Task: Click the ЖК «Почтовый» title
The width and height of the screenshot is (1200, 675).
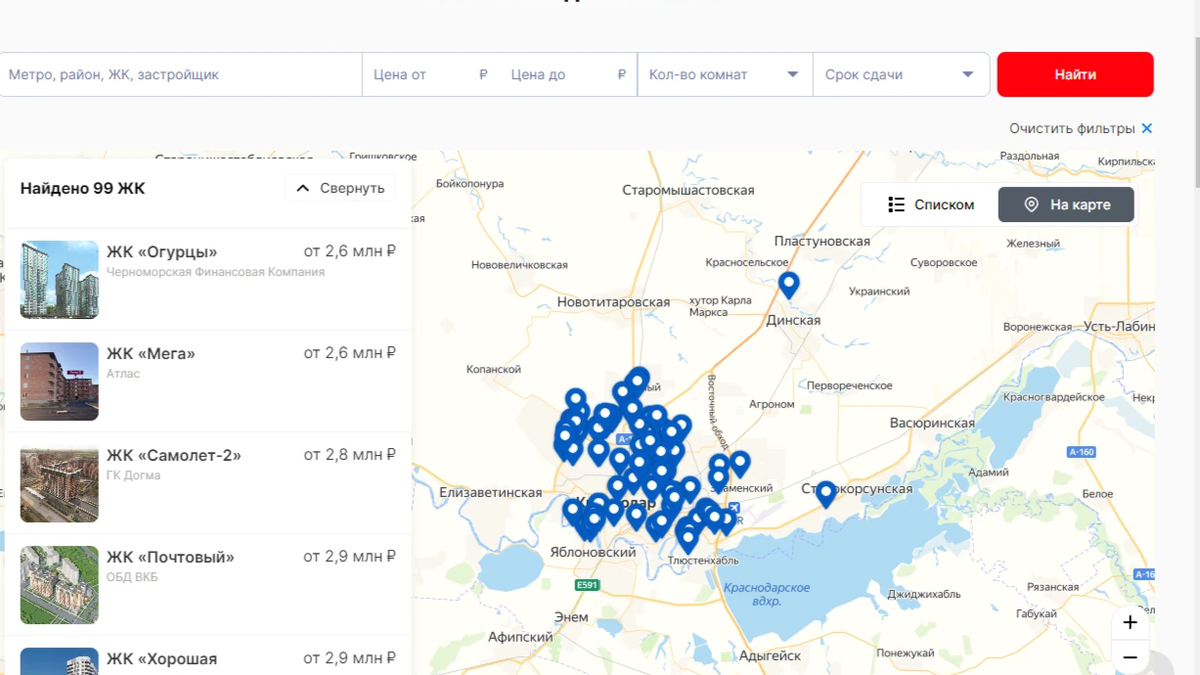Action: tap(171, 558)
